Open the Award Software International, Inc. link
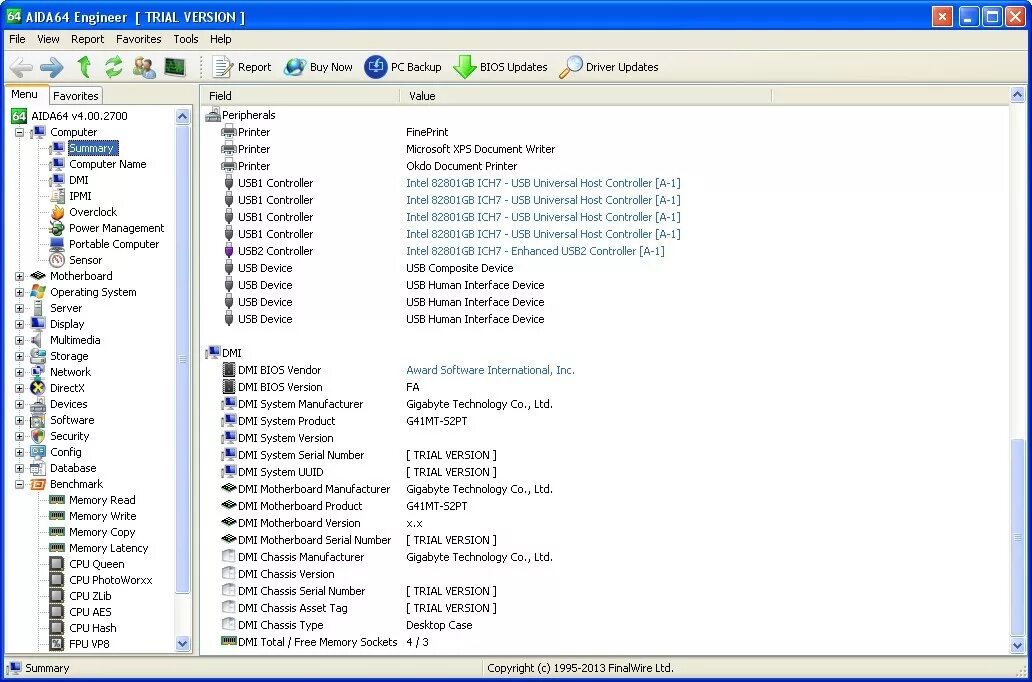The height and width of the screenshot is (682, 1032). click(x=490, y=370)
